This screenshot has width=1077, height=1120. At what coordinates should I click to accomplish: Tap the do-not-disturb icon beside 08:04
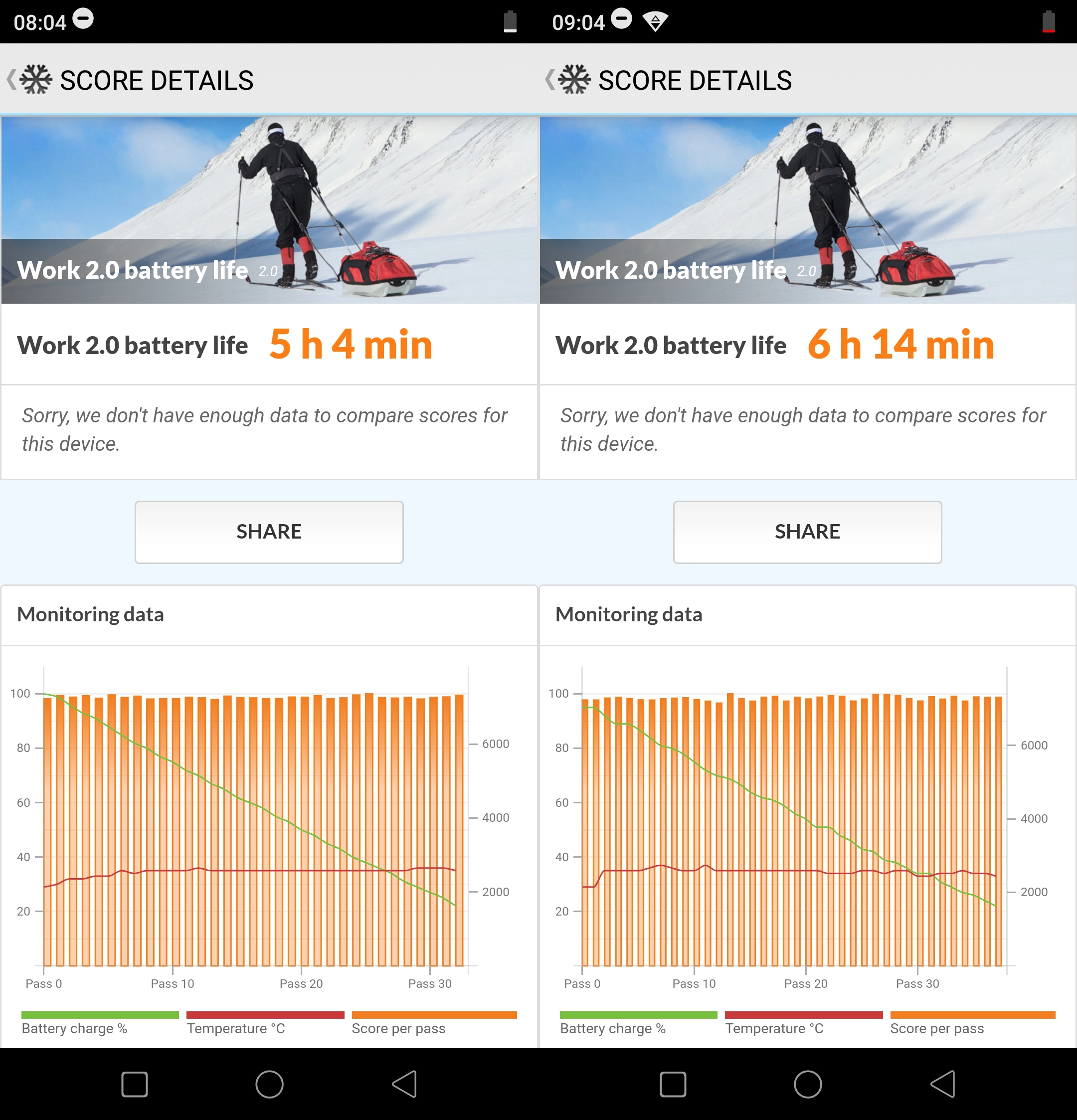(x=83, y=19)
